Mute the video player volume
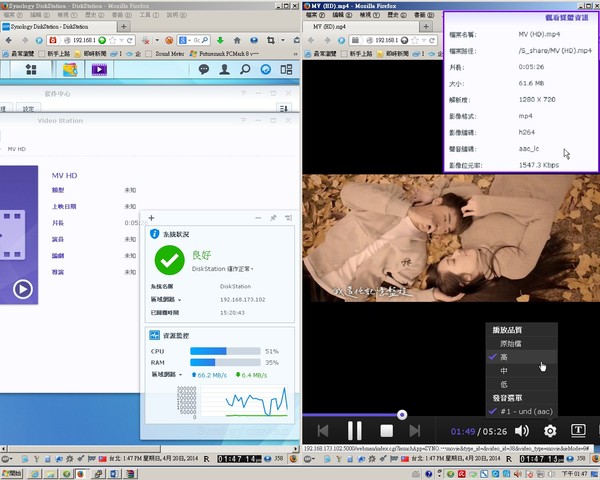Image resolution: width=600 pixels, height=480 pixels. 521,431
